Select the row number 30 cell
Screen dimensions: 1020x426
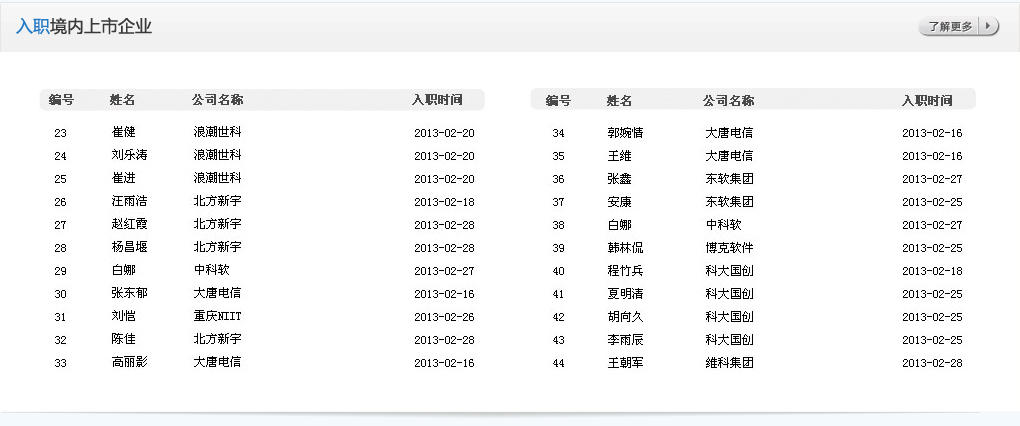pyautogui.click(x=60, y=294)
